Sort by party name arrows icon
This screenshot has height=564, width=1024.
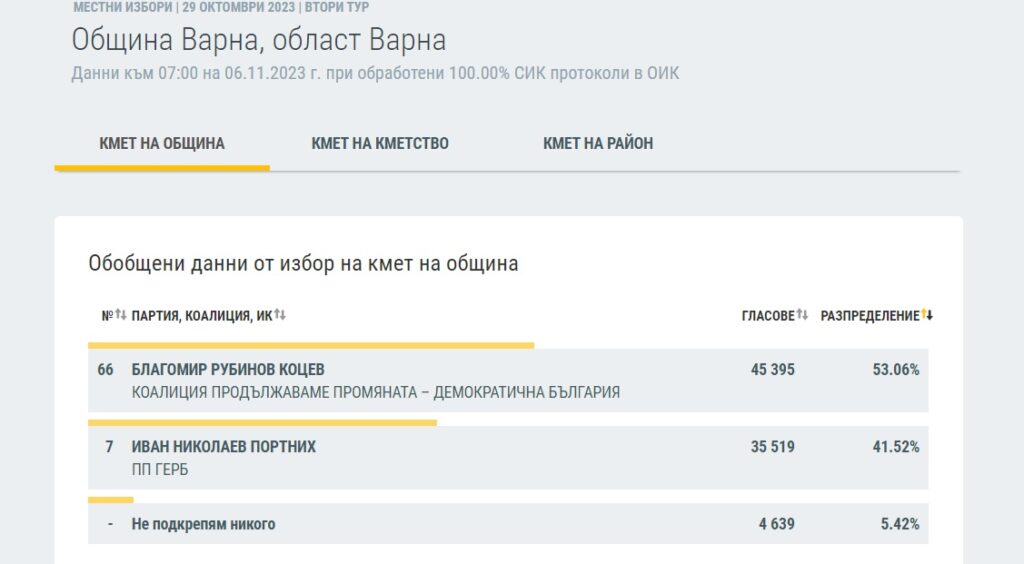pos(280,315)
